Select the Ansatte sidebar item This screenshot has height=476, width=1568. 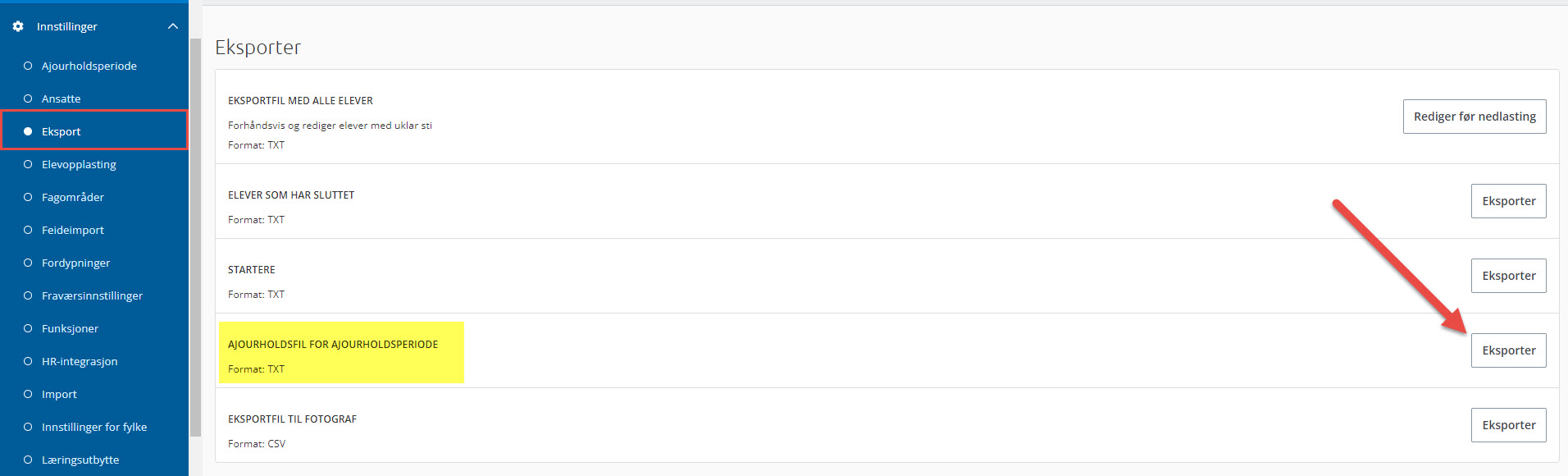tap(62, 98)
